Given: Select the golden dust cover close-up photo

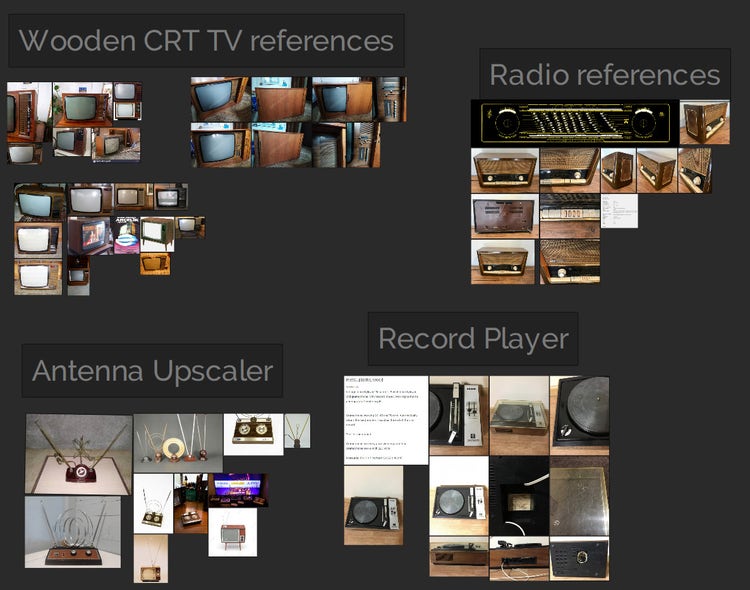Looking at the screenshot, I should (x=579, y=496).
